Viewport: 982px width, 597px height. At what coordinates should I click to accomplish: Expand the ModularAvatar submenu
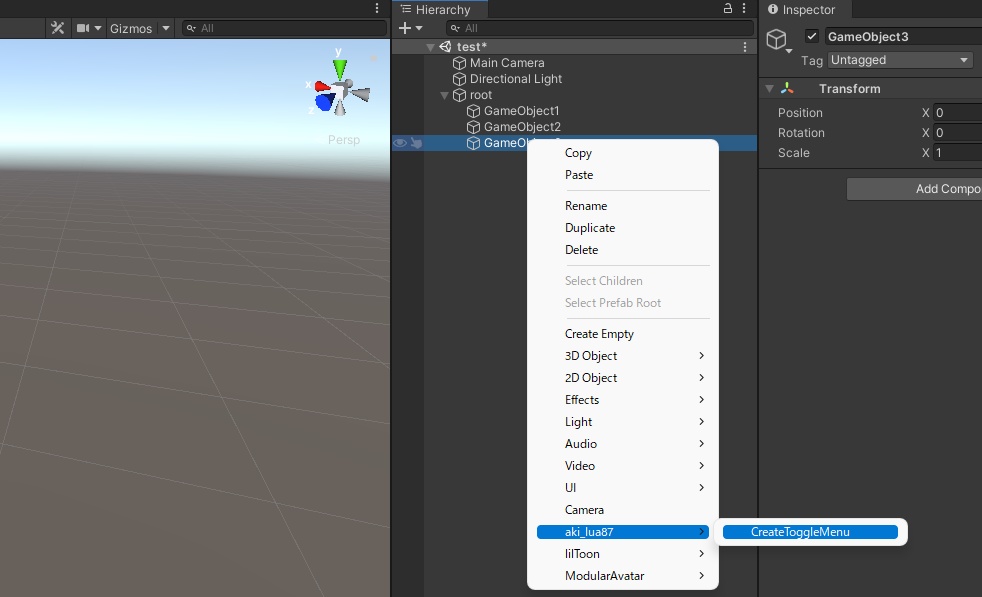pos(623,576)
